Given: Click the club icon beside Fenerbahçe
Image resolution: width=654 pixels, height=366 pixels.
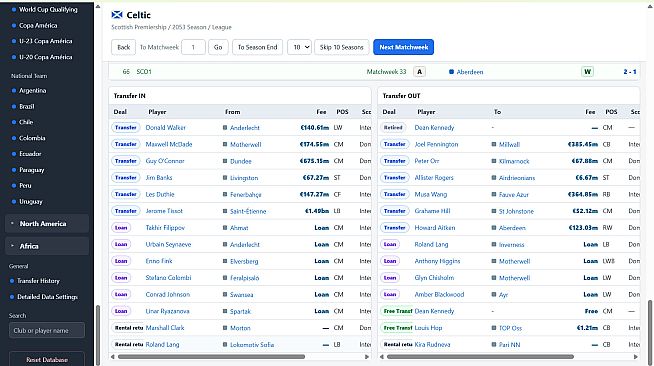Looking at the screenshot, I should [x=225, y=195].
